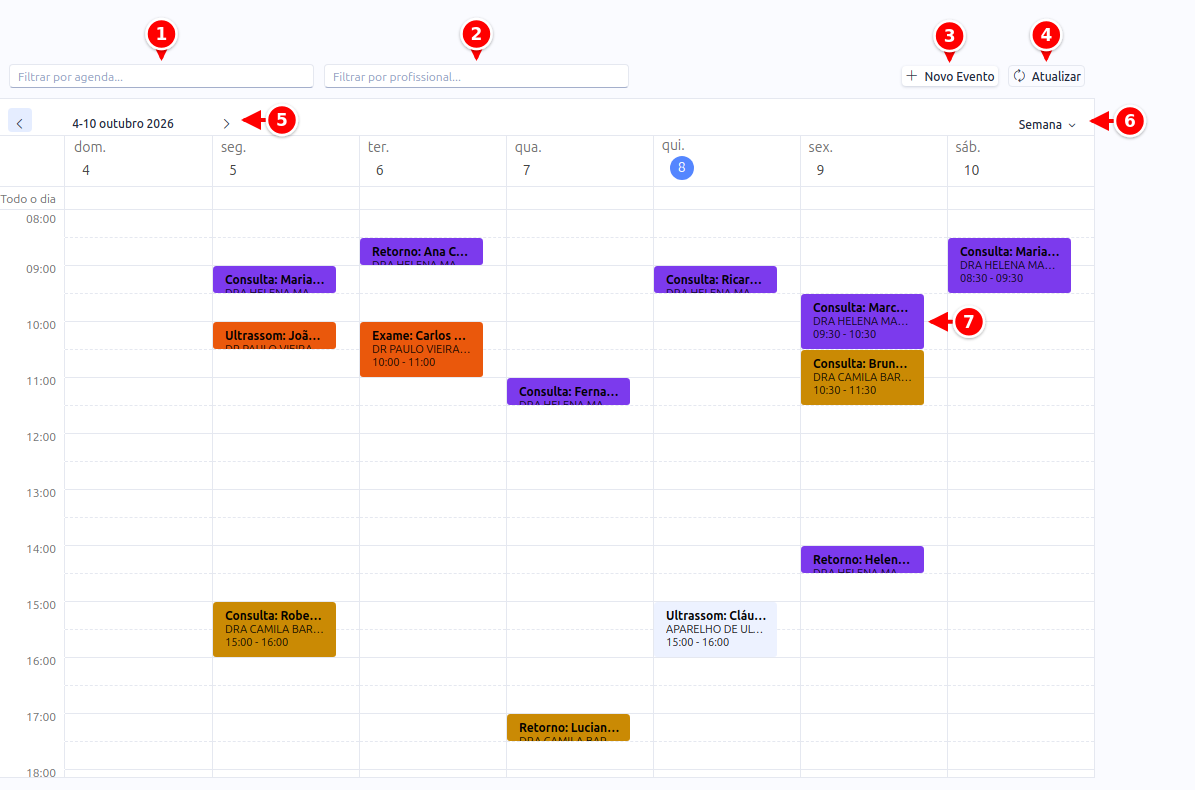Click the refresh icon in Atualizar
Screen dimensions: 1195x790
(1019, 75)
